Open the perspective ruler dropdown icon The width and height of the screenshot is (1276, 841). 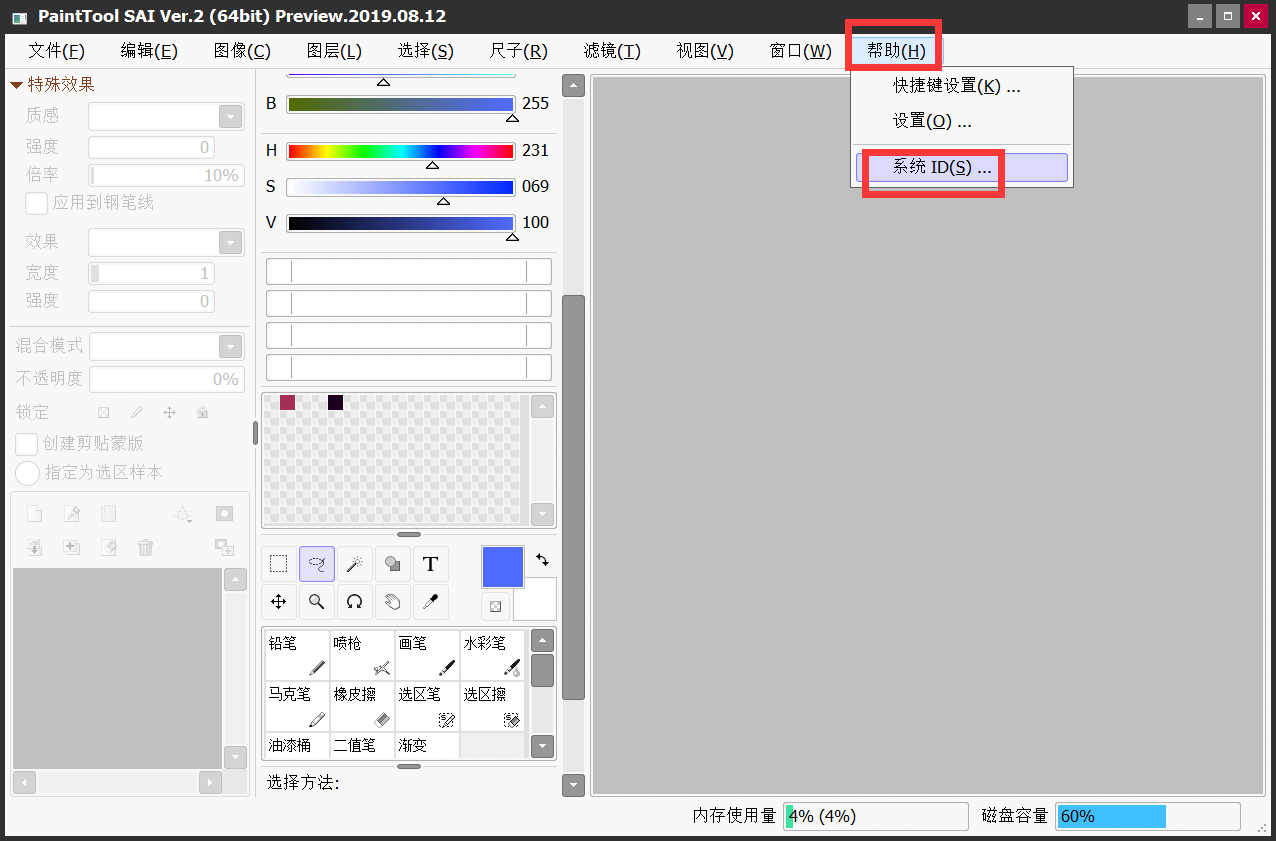182,514
